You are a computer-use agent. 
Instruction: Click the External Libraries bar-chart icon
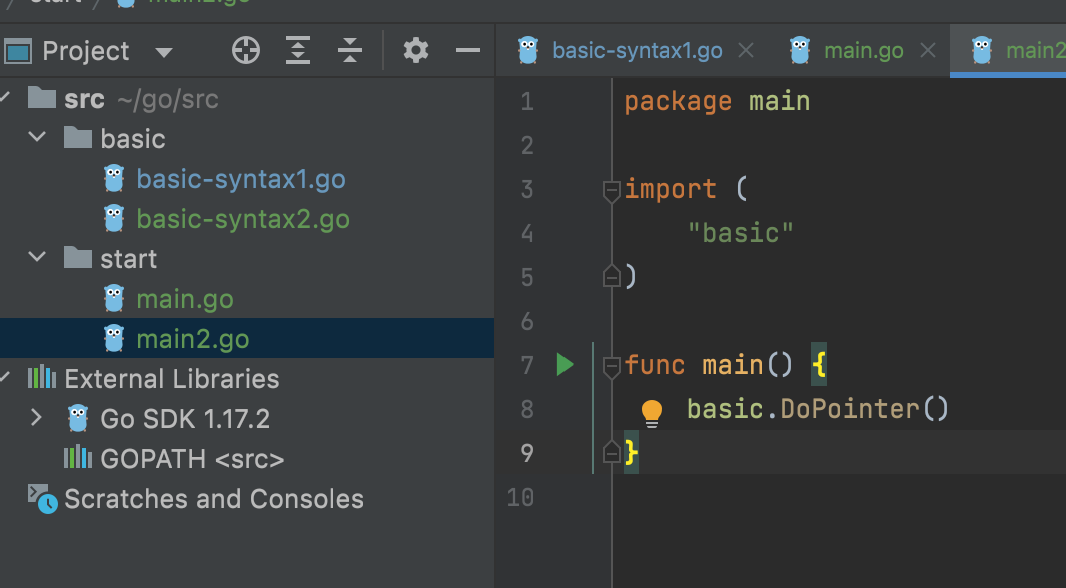pos(41,377)
